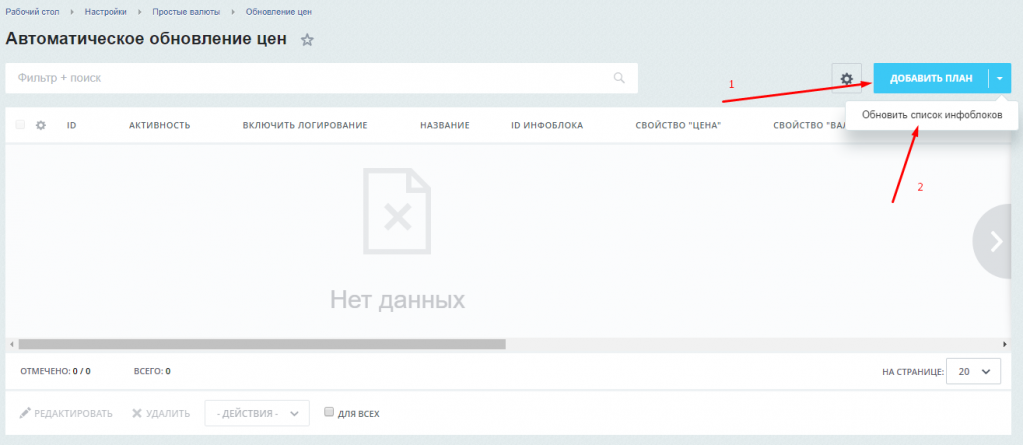Viewport: 1023px width, 445px height.
Task: Open Обновление цен breadcrumb
Action: coord(279,12)
